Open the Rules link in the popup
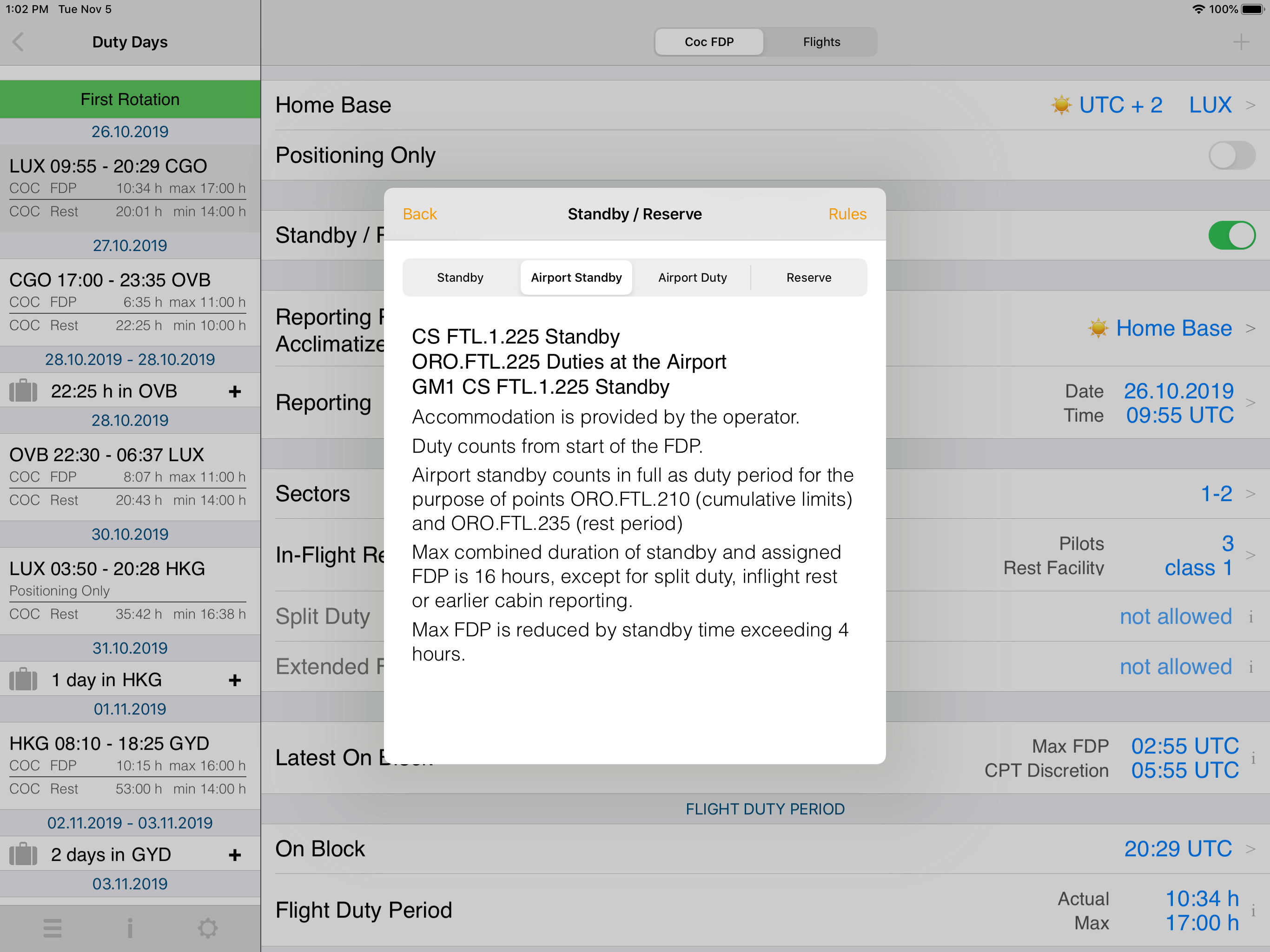1270x952 pixels. (x=847, y=214)
